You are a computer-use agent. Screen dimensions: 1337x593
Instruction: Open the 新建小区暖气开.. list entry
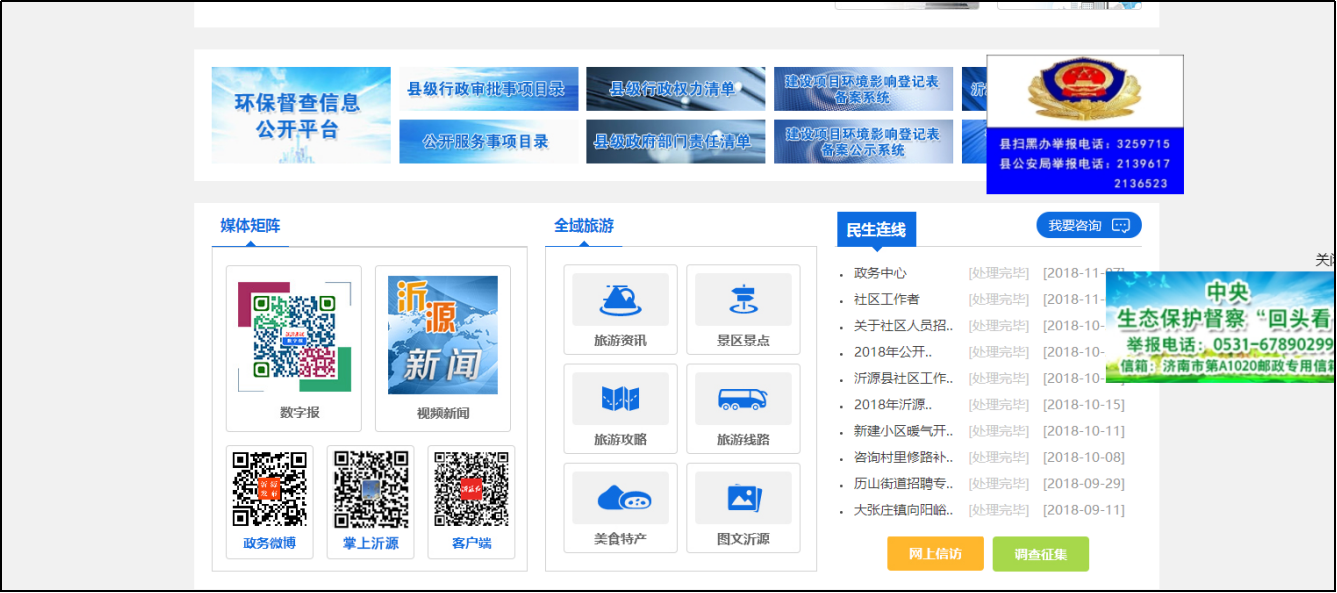(903, 431)
